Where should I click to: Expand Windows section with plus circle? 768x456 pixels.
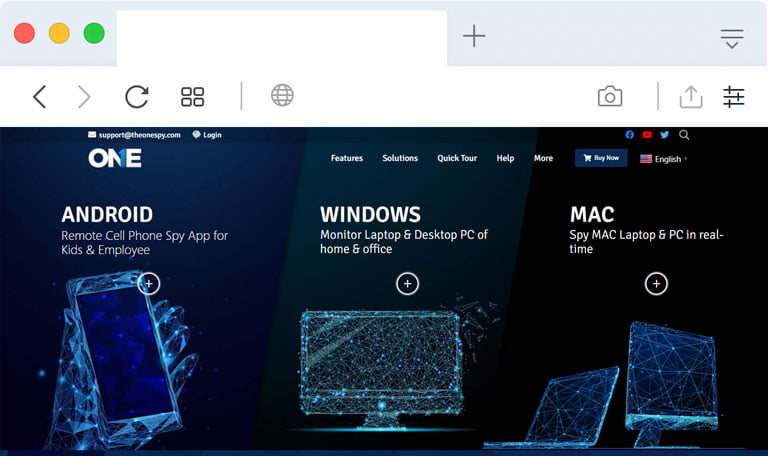[x=408, y=284]
